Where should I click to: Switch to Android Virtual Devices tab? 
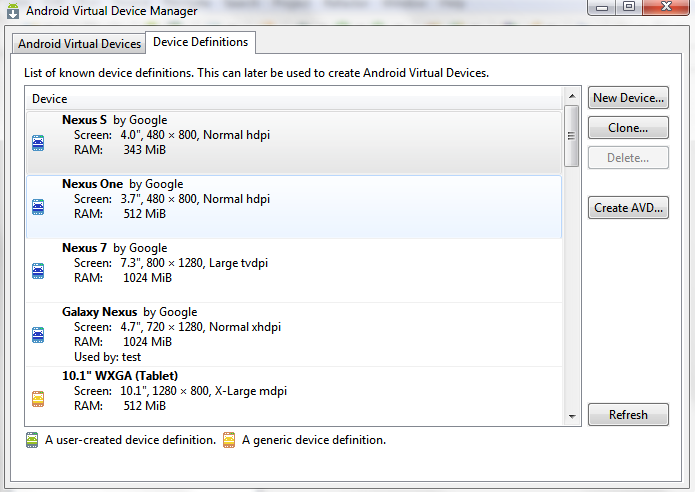pos(79,44)
